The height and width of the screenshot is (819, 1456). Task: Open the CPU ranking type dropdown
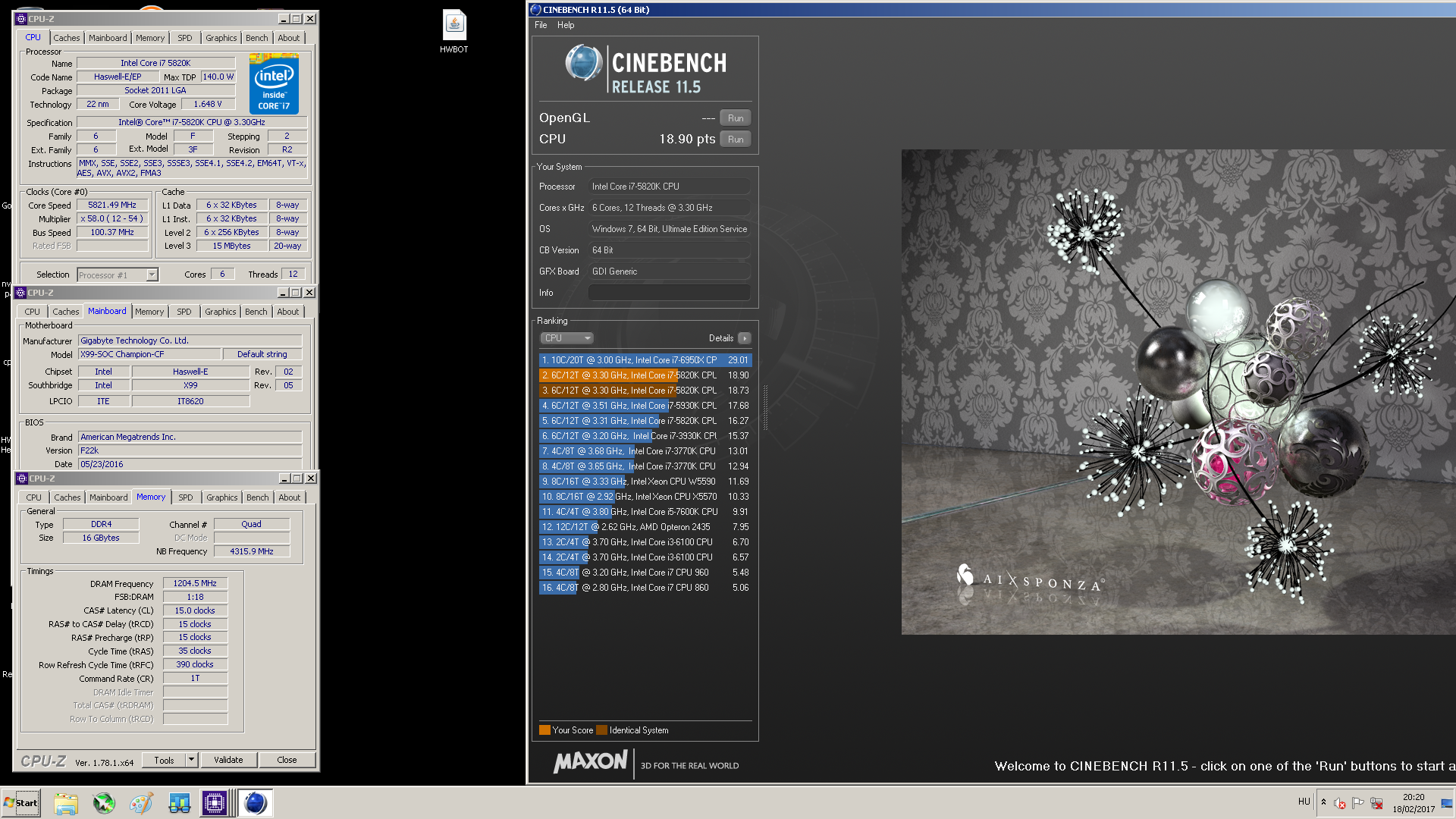click(566, 338)
